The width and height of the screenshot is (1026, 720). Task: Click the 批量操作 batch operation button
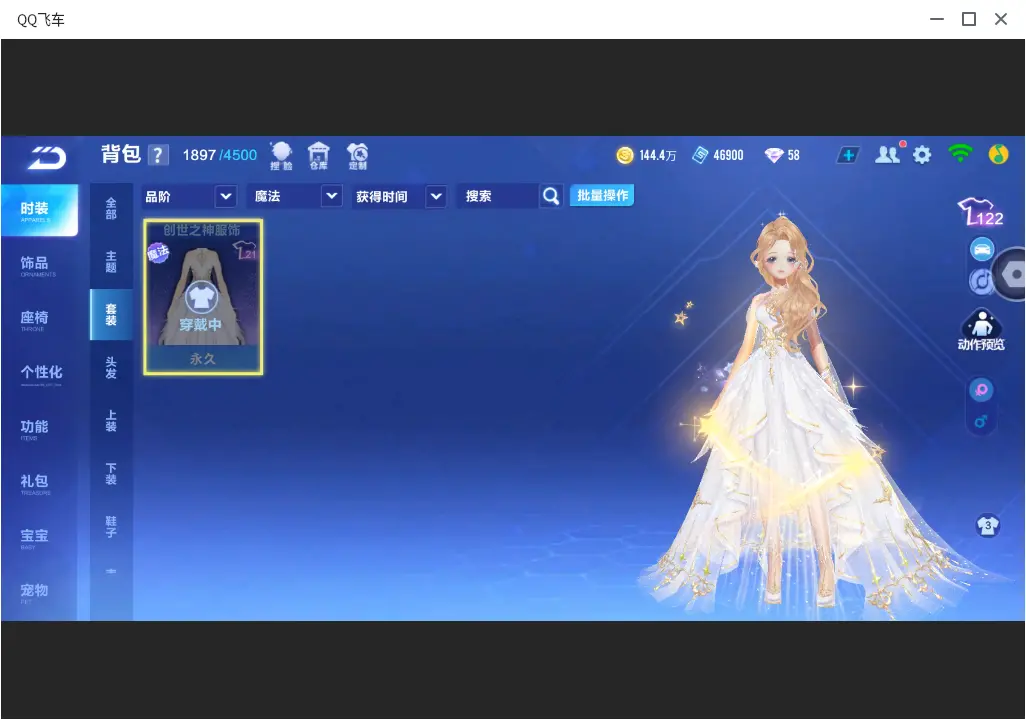[x=602, y=195]
